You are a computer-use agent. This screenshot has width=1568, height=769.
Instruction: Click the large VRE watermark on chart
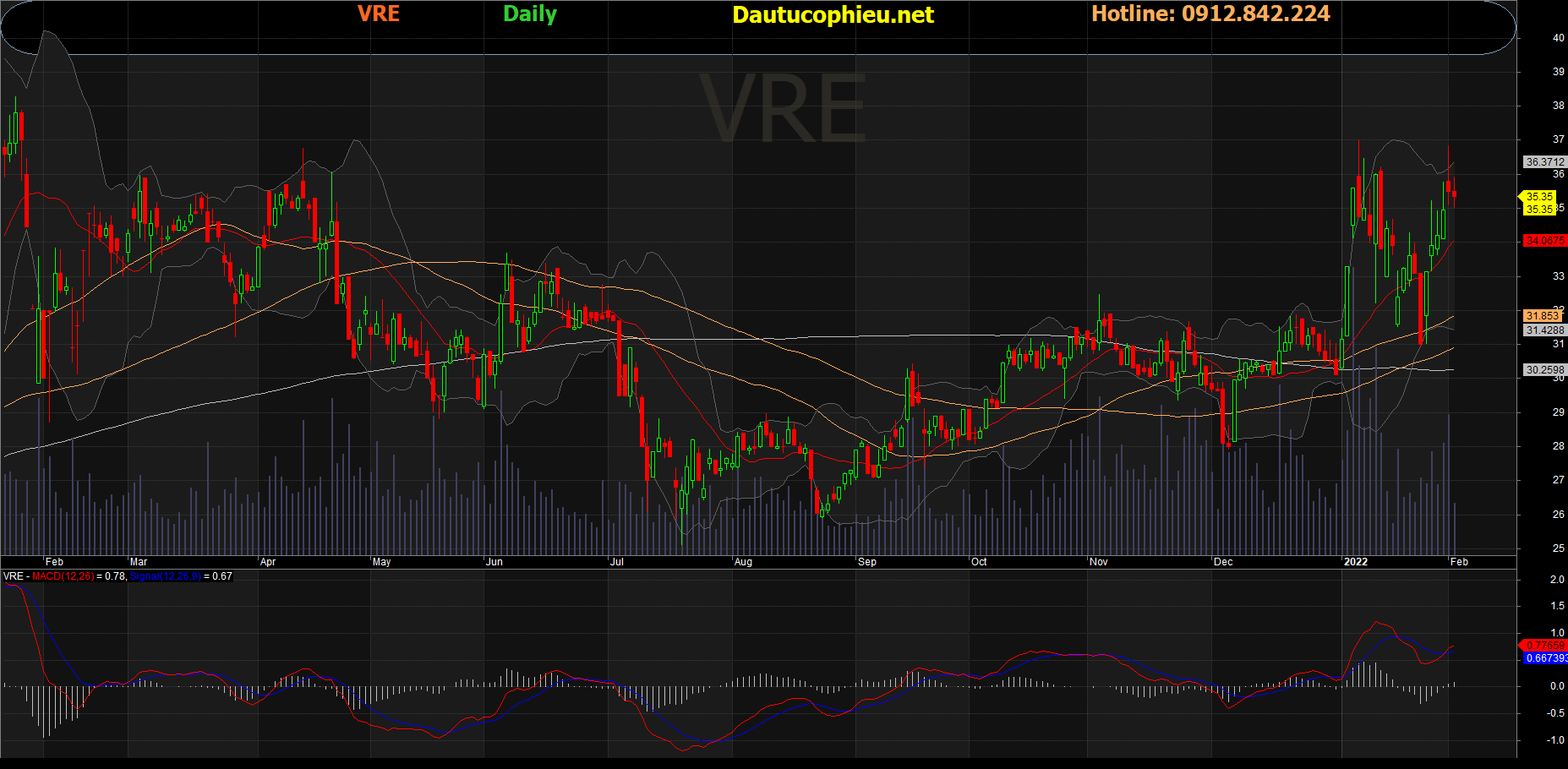(783, 108)
